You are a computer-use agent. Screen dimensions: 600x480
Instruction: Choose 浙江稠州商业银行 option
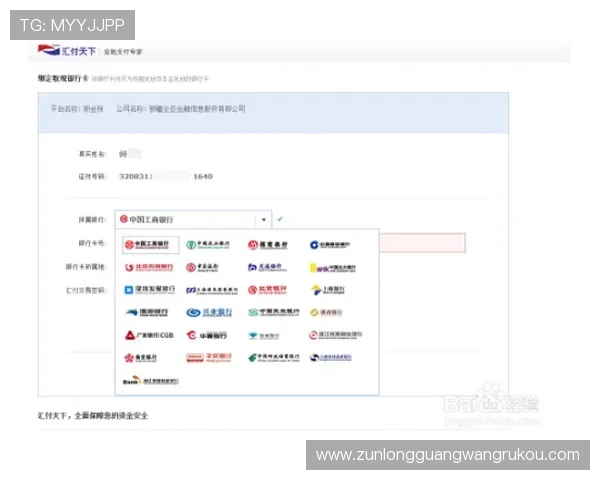tap(151, 381)
